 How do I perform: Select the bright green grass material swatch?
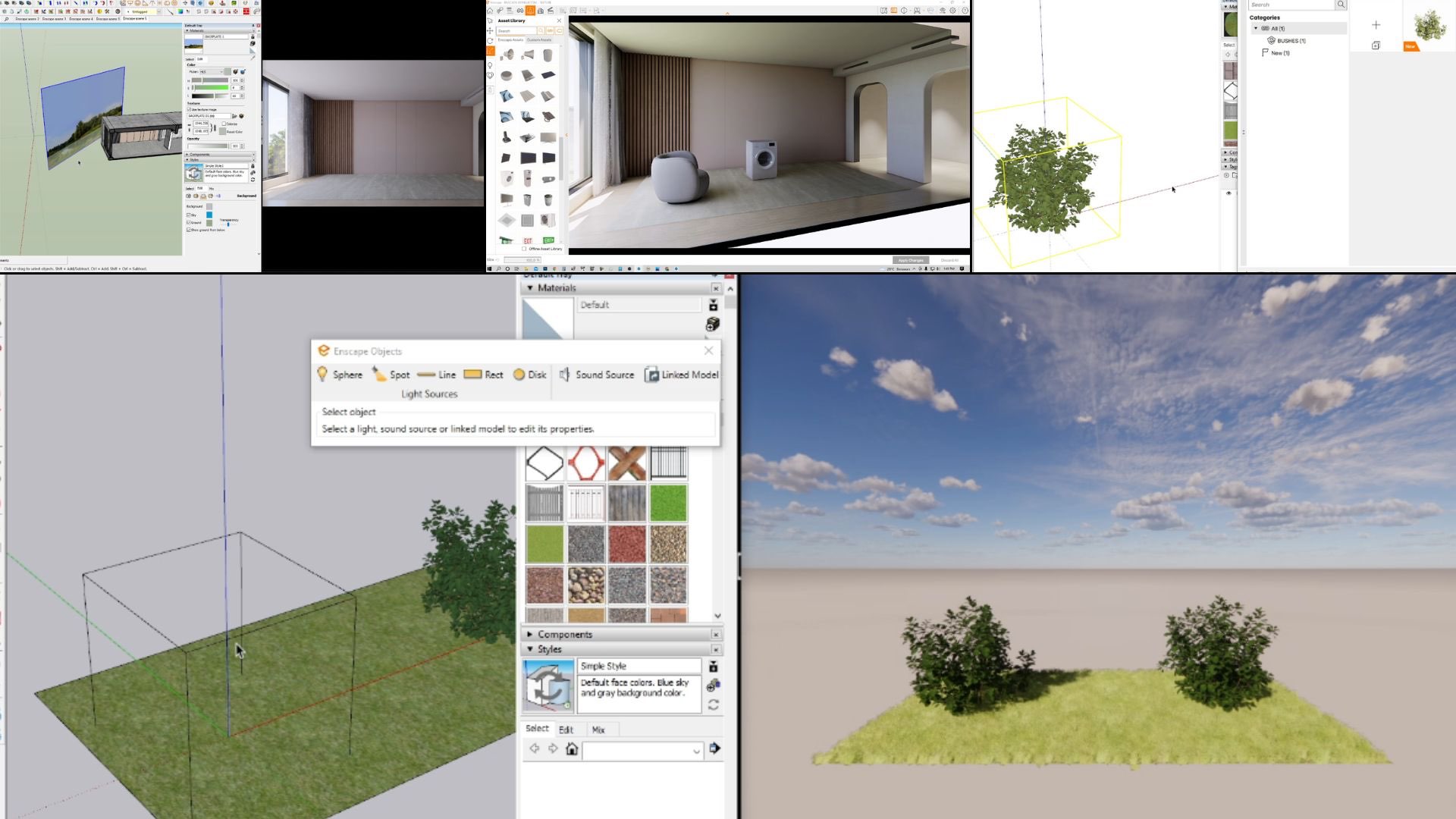(x=669, y=503)
